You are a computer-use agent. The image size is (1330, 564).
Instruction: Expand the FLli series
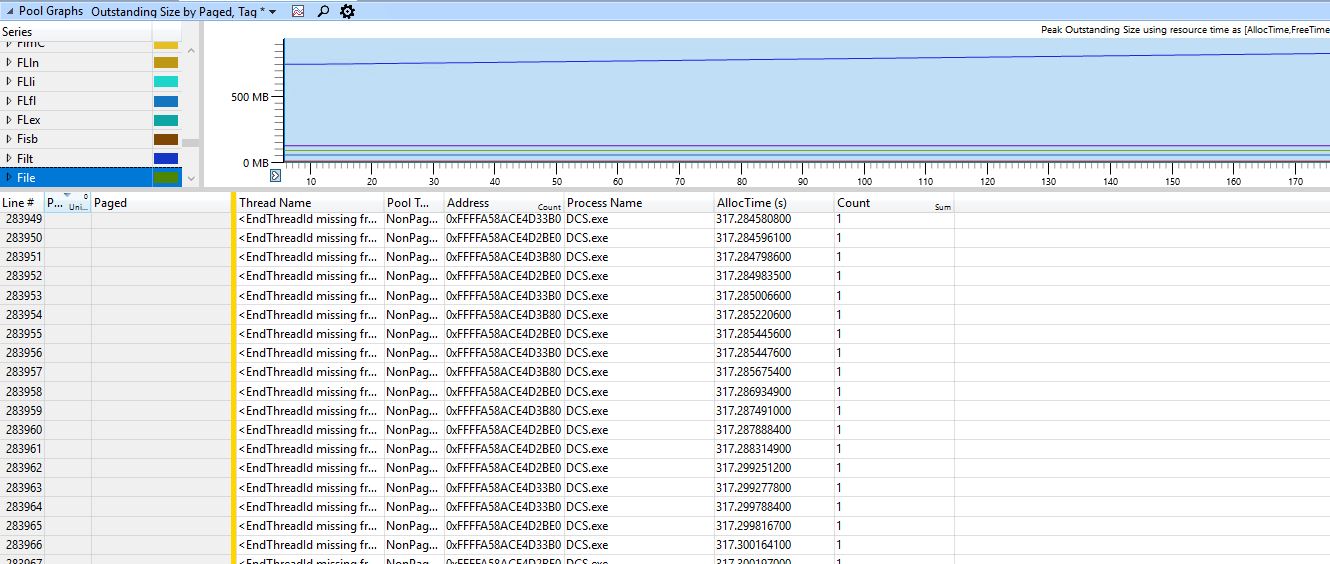(x=9, y=82)
